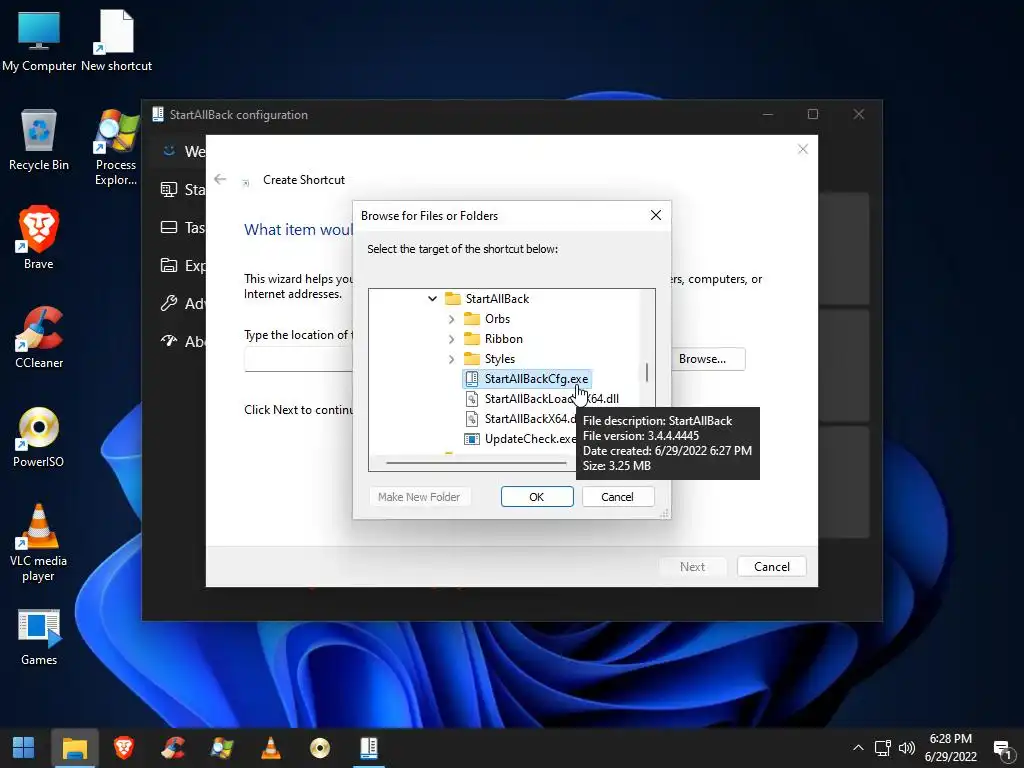The image size is (1024, 768).
Task: Open the PowerISO desktop shortcut
Action: (x=39, y=437)
